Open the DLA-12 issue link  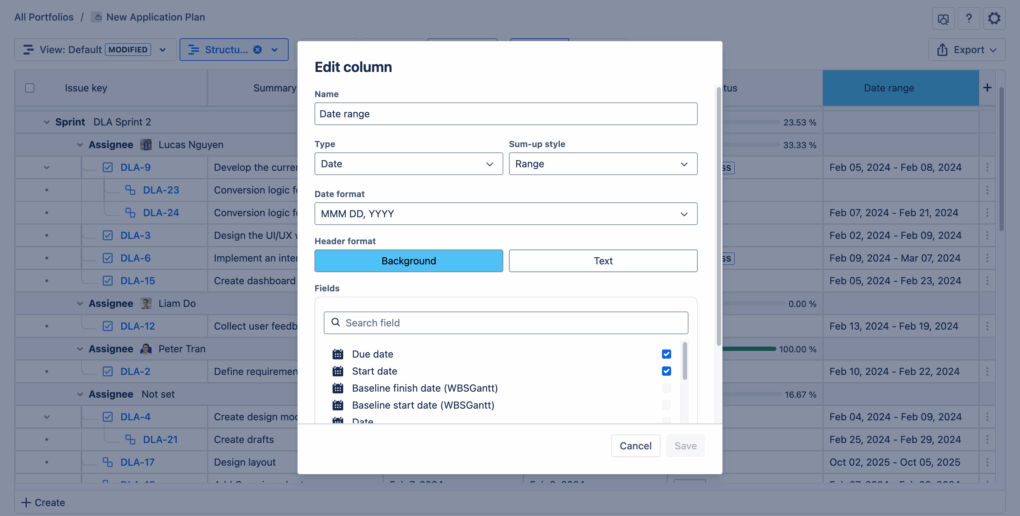click(x=138, y=326)
